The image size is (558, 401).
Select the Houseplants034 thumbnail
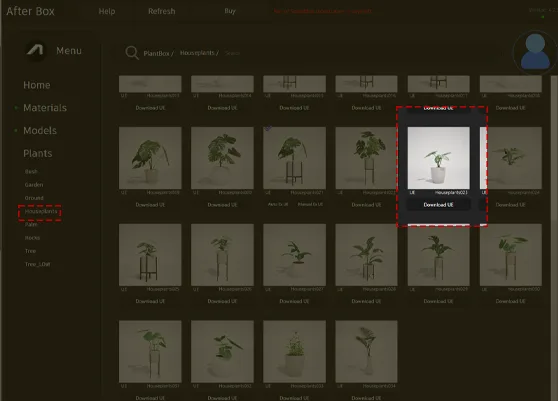point(366,352)
